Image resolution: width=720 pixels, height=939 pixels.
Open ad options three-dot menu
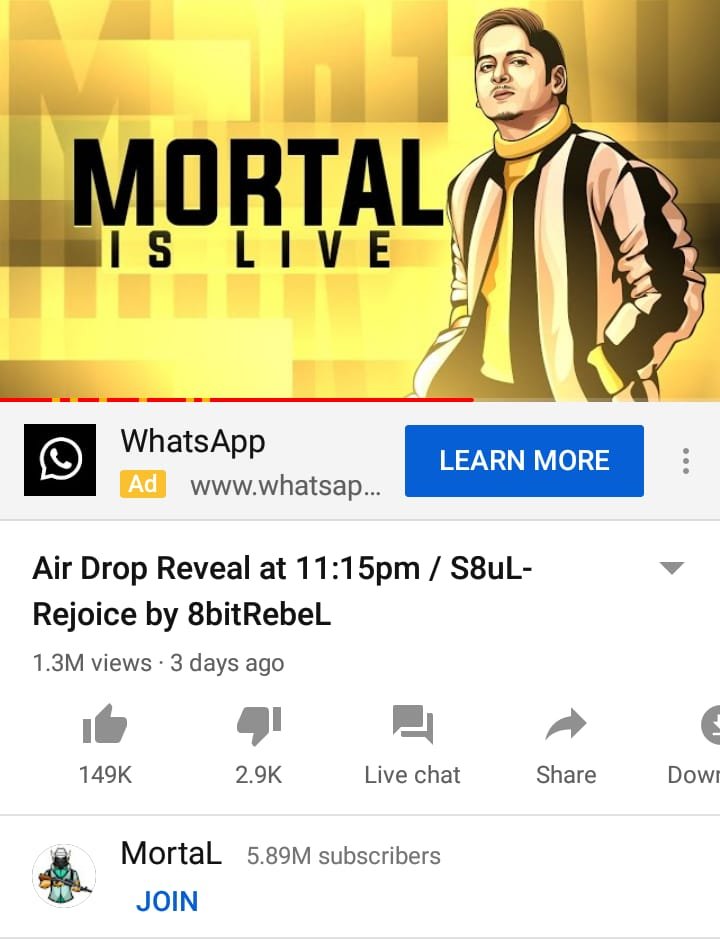tap(686, 461)
